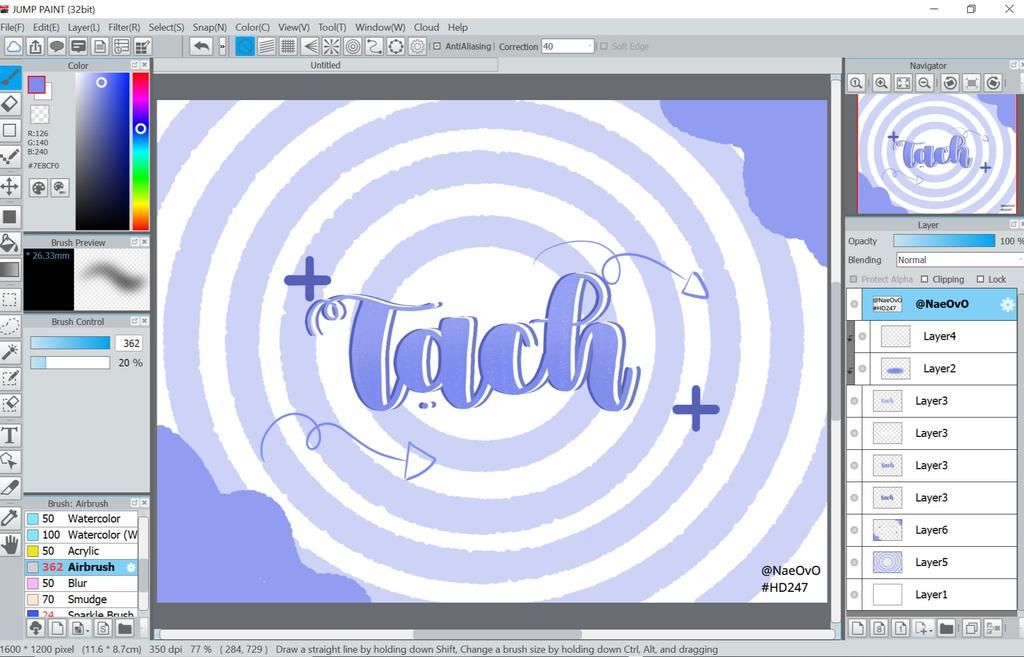Open the color palette icon

point(39,188)
